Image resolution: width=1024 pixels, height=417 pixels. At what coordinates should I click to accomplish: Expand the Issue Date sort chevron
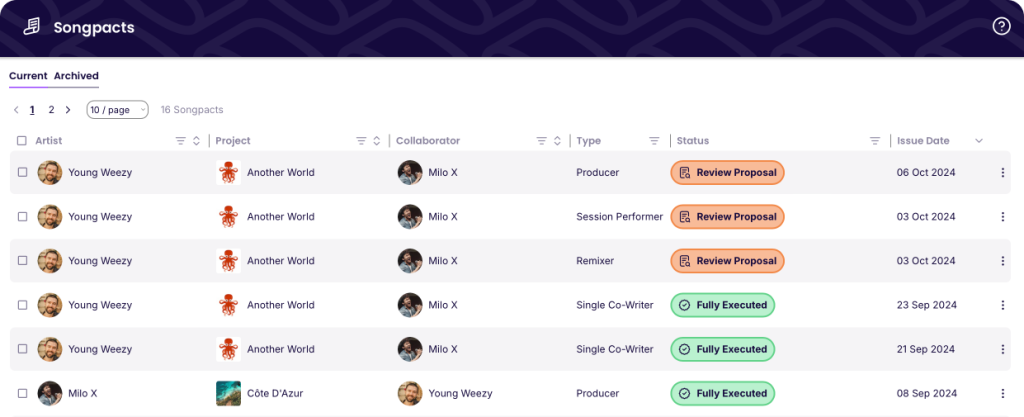pos(979,141)
